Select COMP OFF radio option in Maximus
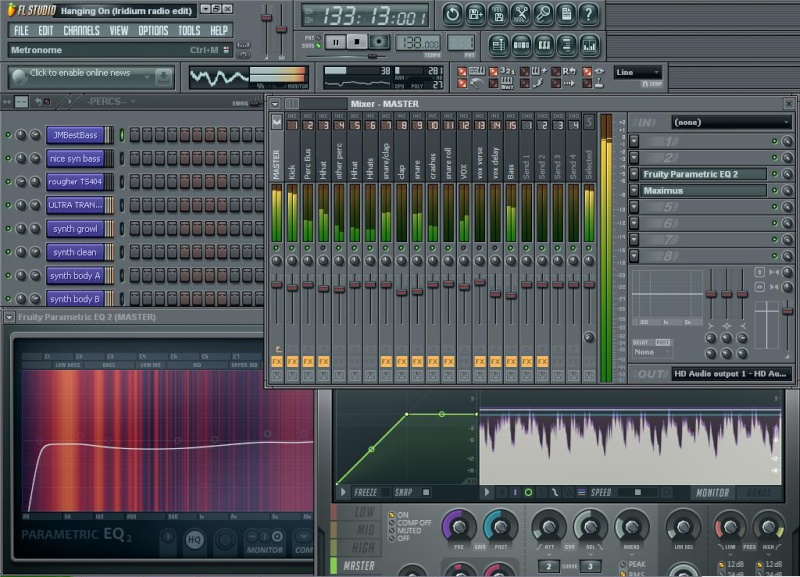Viewport: 800px width, 577px height. pos(392,523)
